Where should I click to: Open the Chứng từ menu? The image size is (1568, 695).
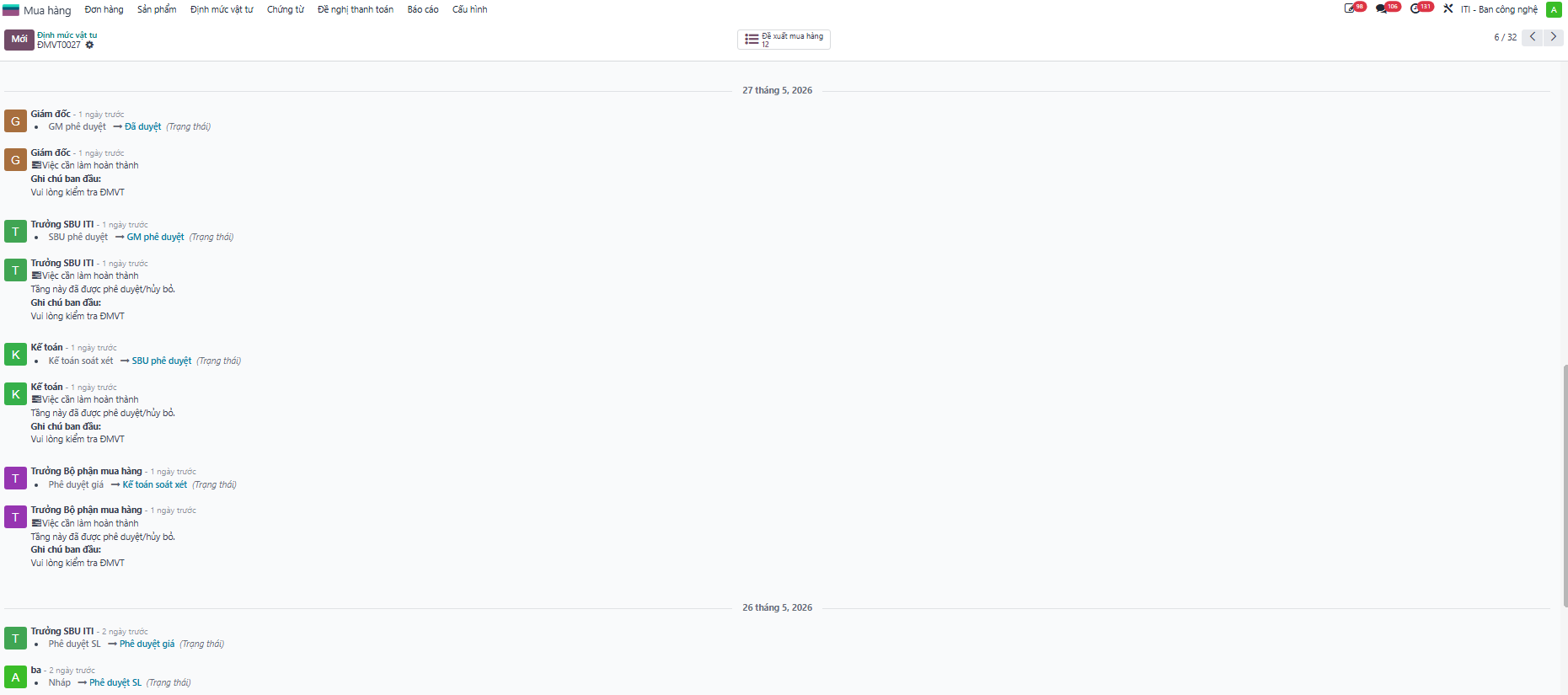tap(286, 9)
